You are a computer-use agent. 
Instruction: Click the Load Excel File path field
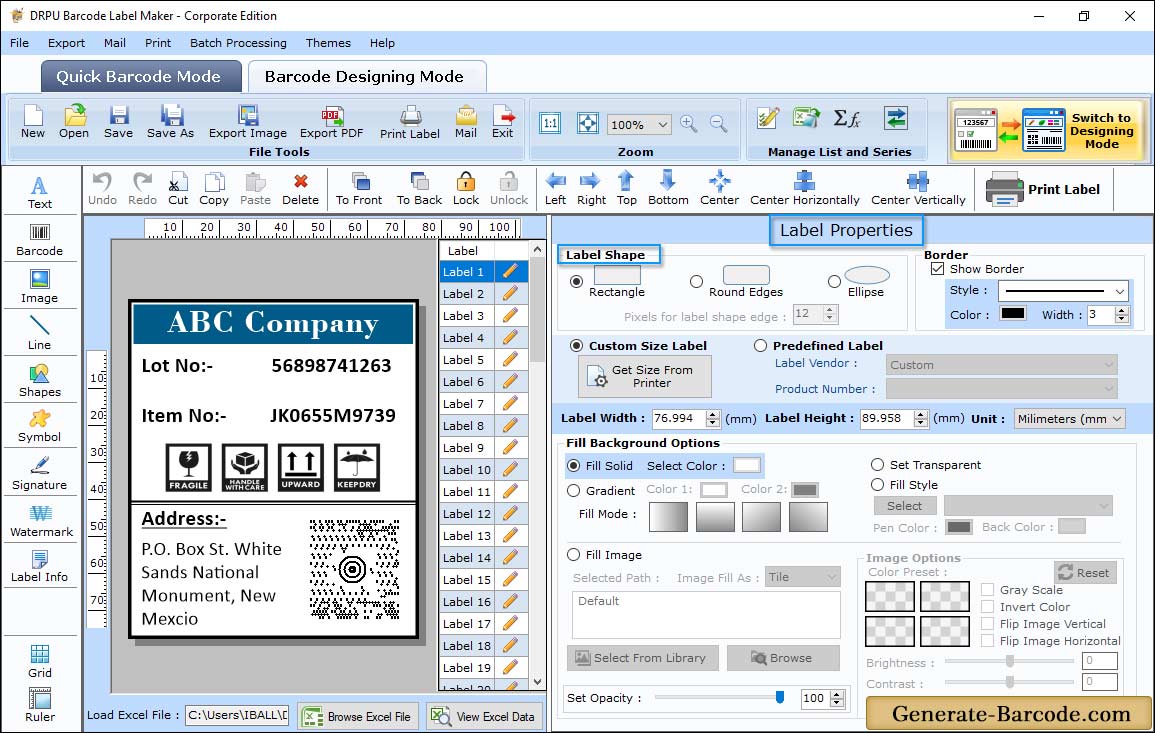[236, 715]
